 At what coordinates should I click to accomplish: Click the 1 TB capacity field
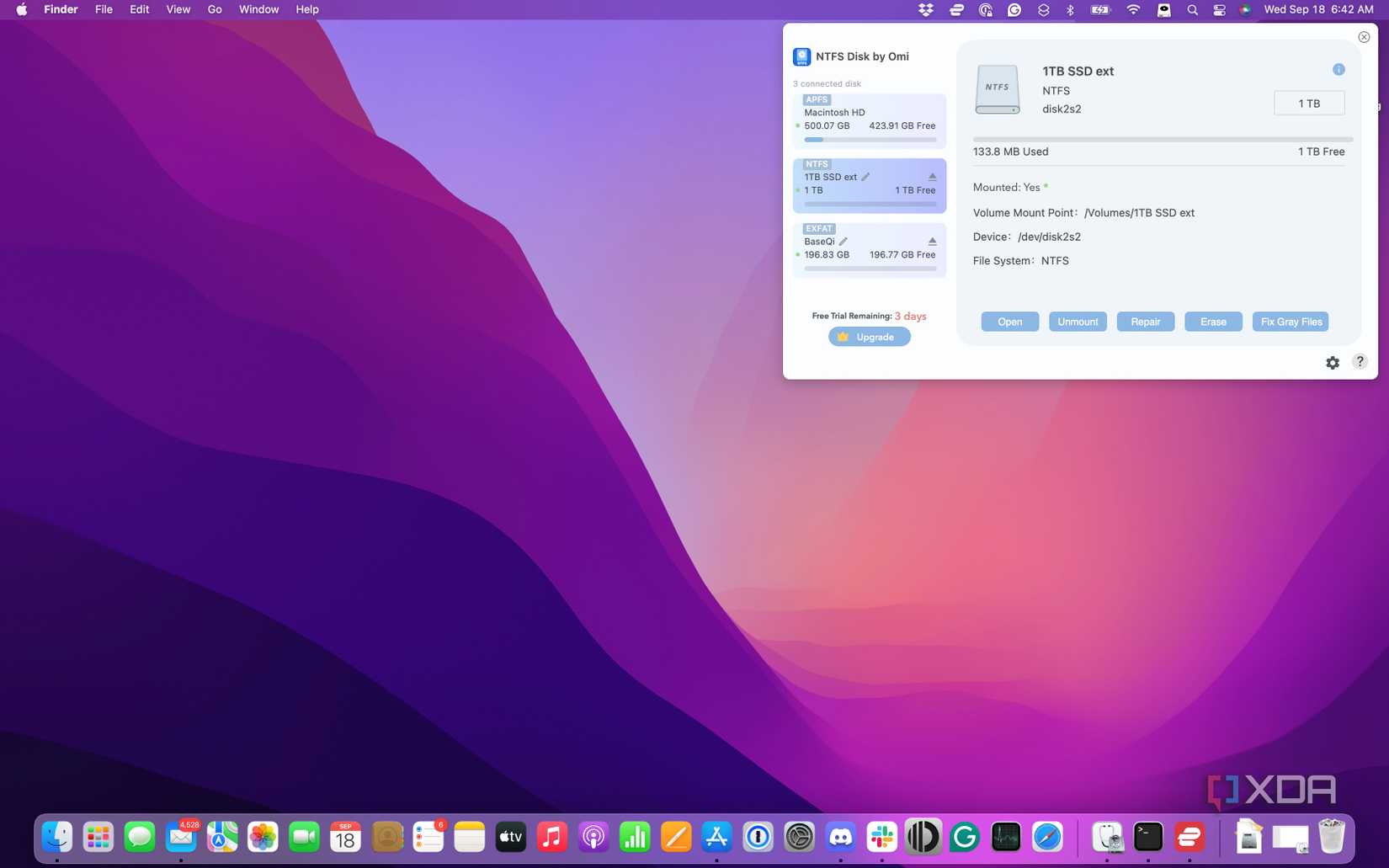click(1309, 104)
